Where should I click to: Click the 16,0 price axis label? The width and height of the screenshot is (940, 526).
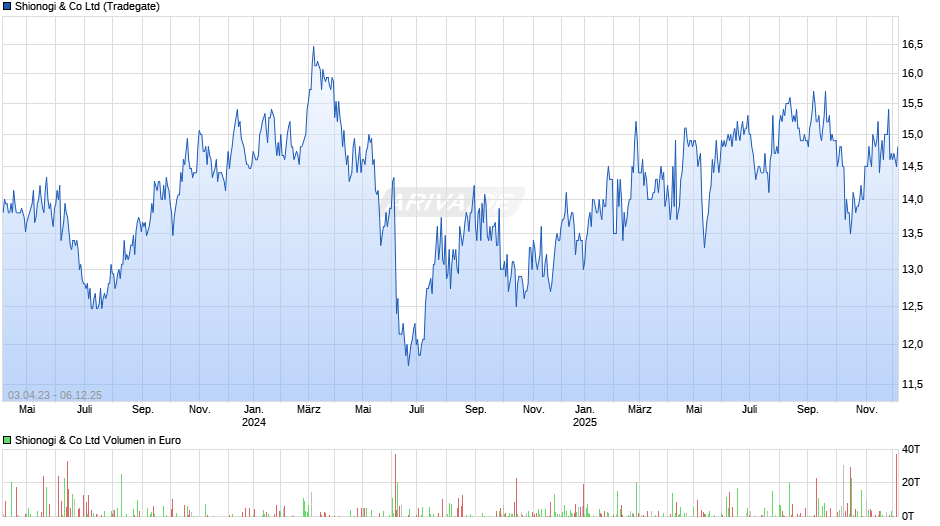(x=912, y=74)
